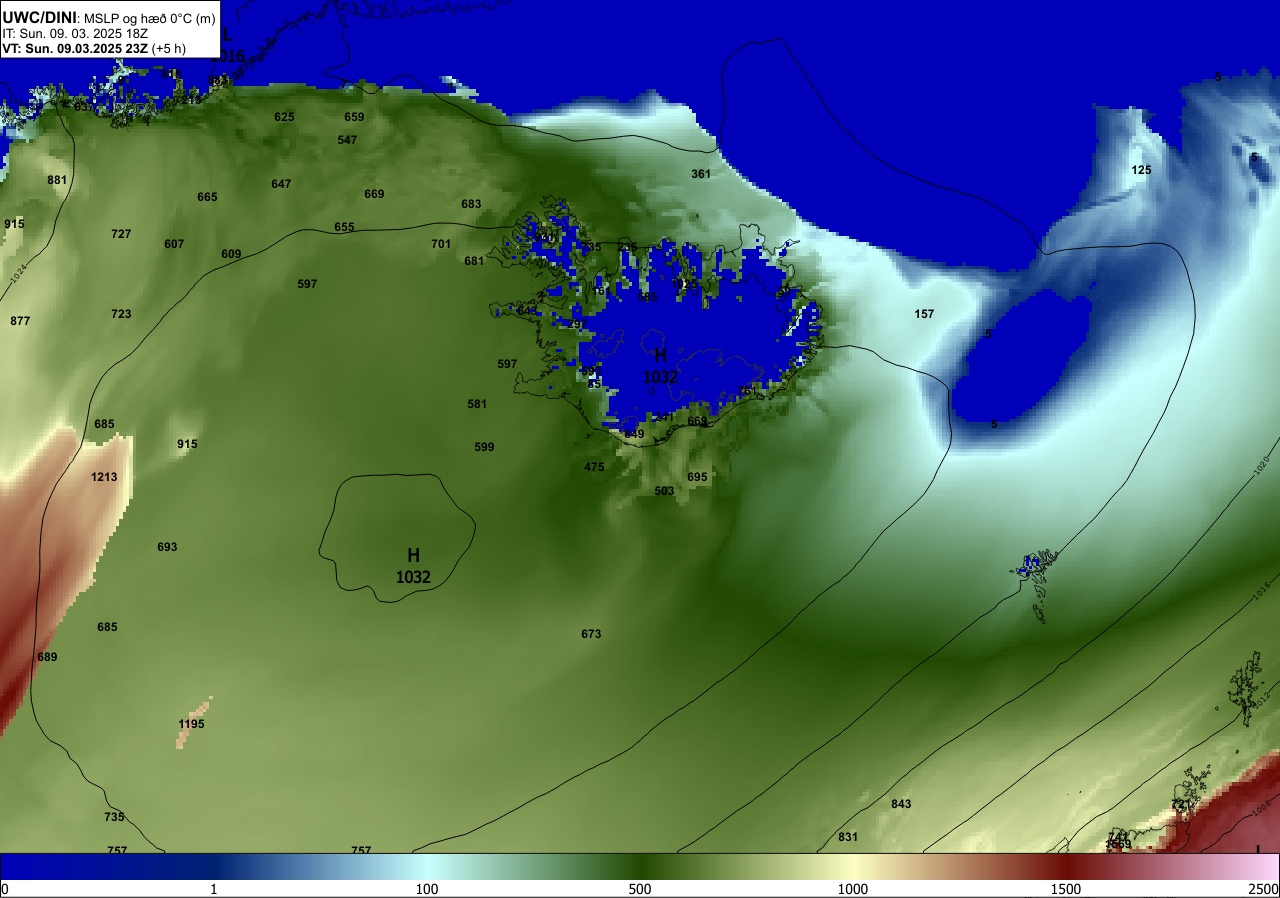Click the 735 height value
Image resolution: width=1280 pixels, height=898 pixels.
(114, 817)
